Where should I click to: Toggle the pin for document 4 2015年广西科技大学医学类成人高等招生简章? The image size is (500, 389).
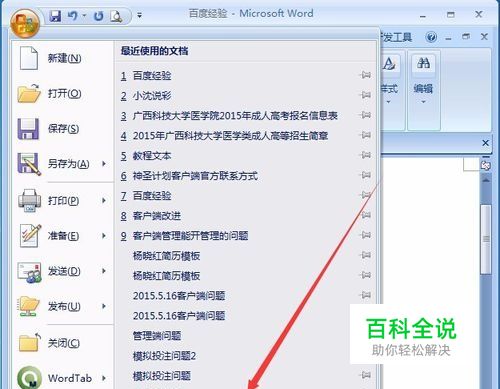[366, 135]
